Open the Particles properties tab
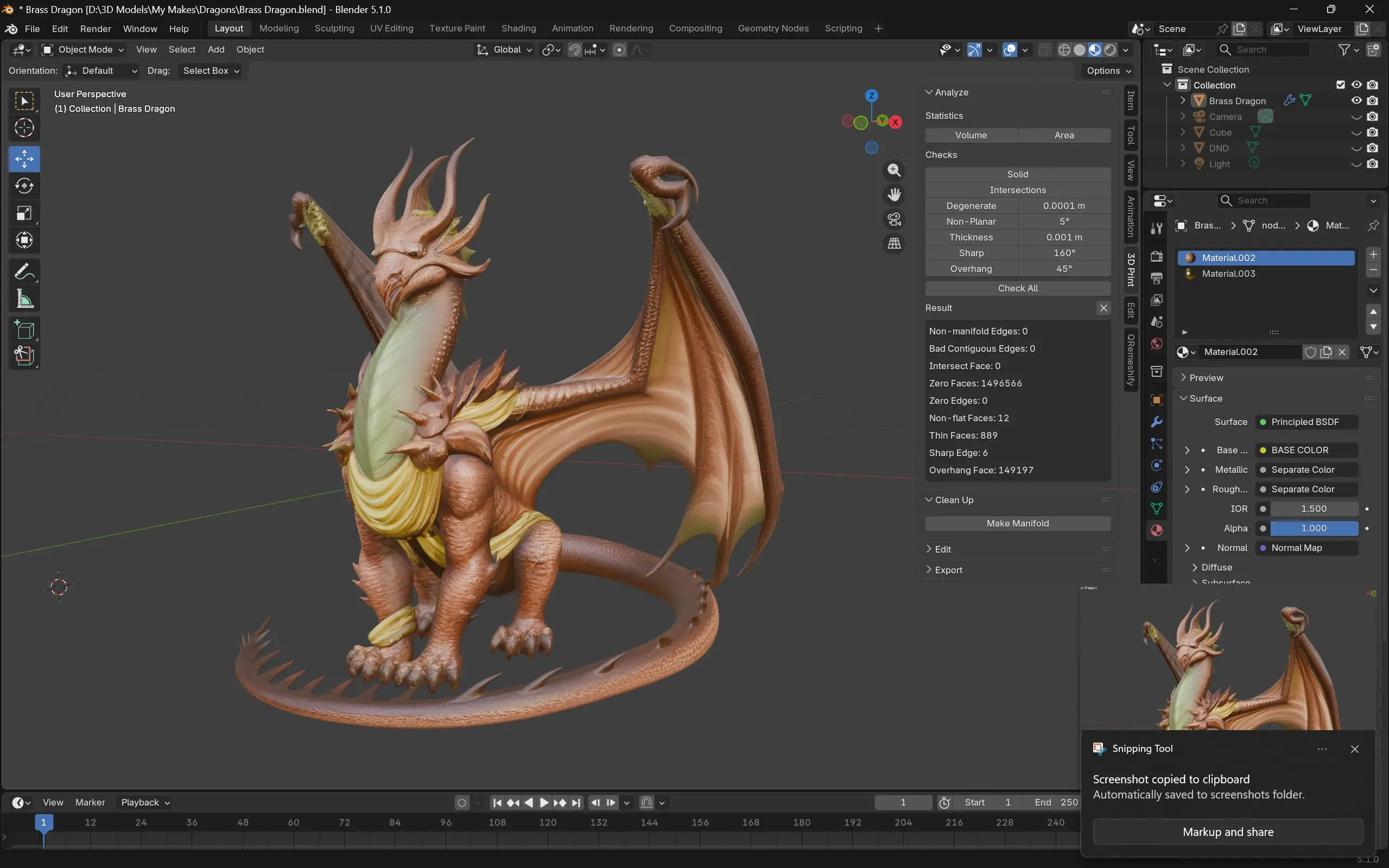1389x868 pixels. (x=1157, y=443)
